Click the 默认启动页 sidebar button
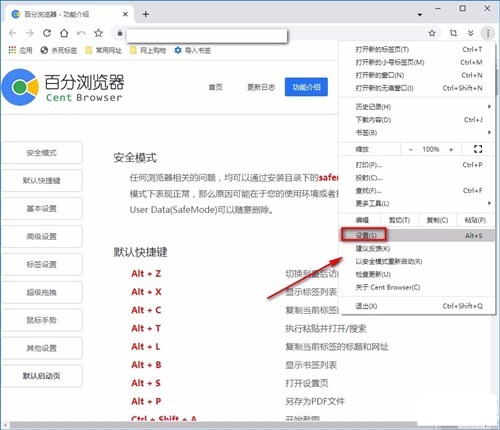This screenshot has width=500, height=430. (x=42, y=376)
